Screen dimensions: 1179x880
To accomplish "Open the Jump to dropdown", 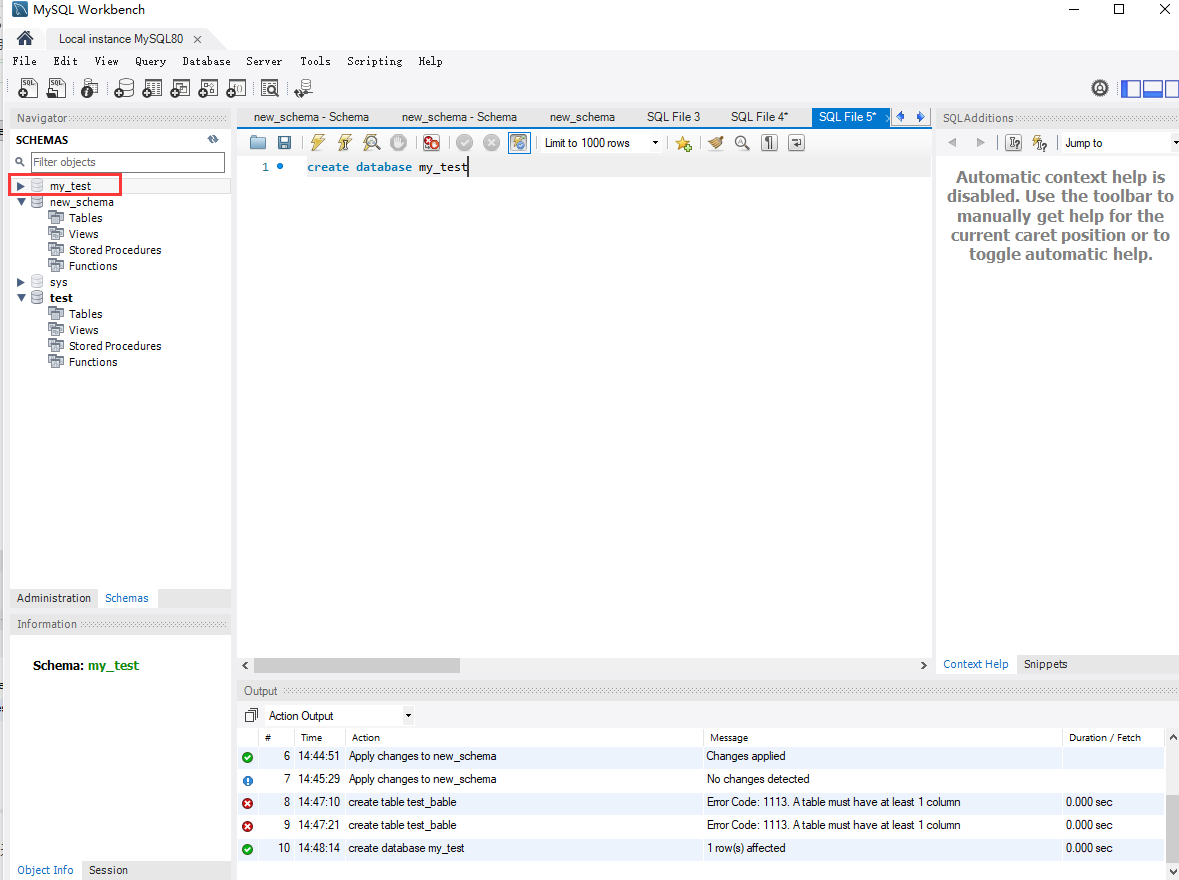I will (x=1174, y=143).
